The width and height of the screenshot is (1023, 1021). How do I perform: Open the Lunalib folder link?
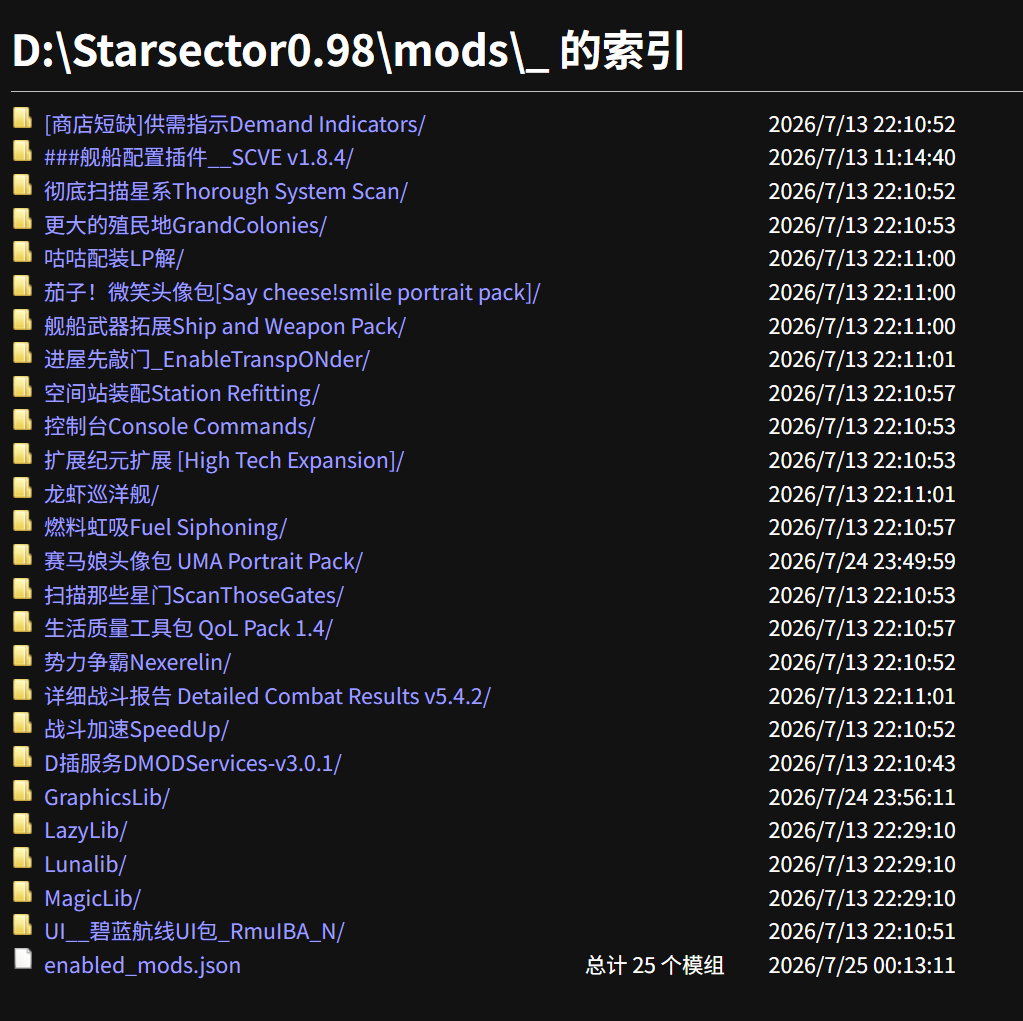click(85, 865)
